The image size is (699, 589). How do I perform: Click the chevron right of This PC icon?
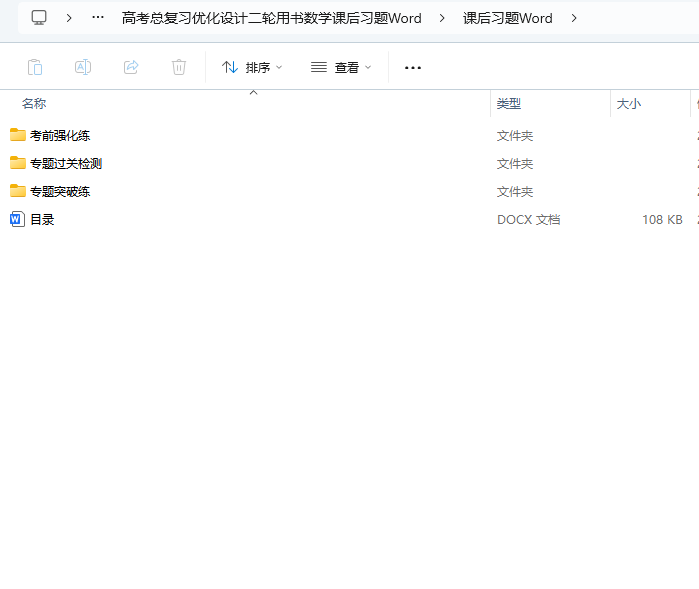tap(69, 18)
